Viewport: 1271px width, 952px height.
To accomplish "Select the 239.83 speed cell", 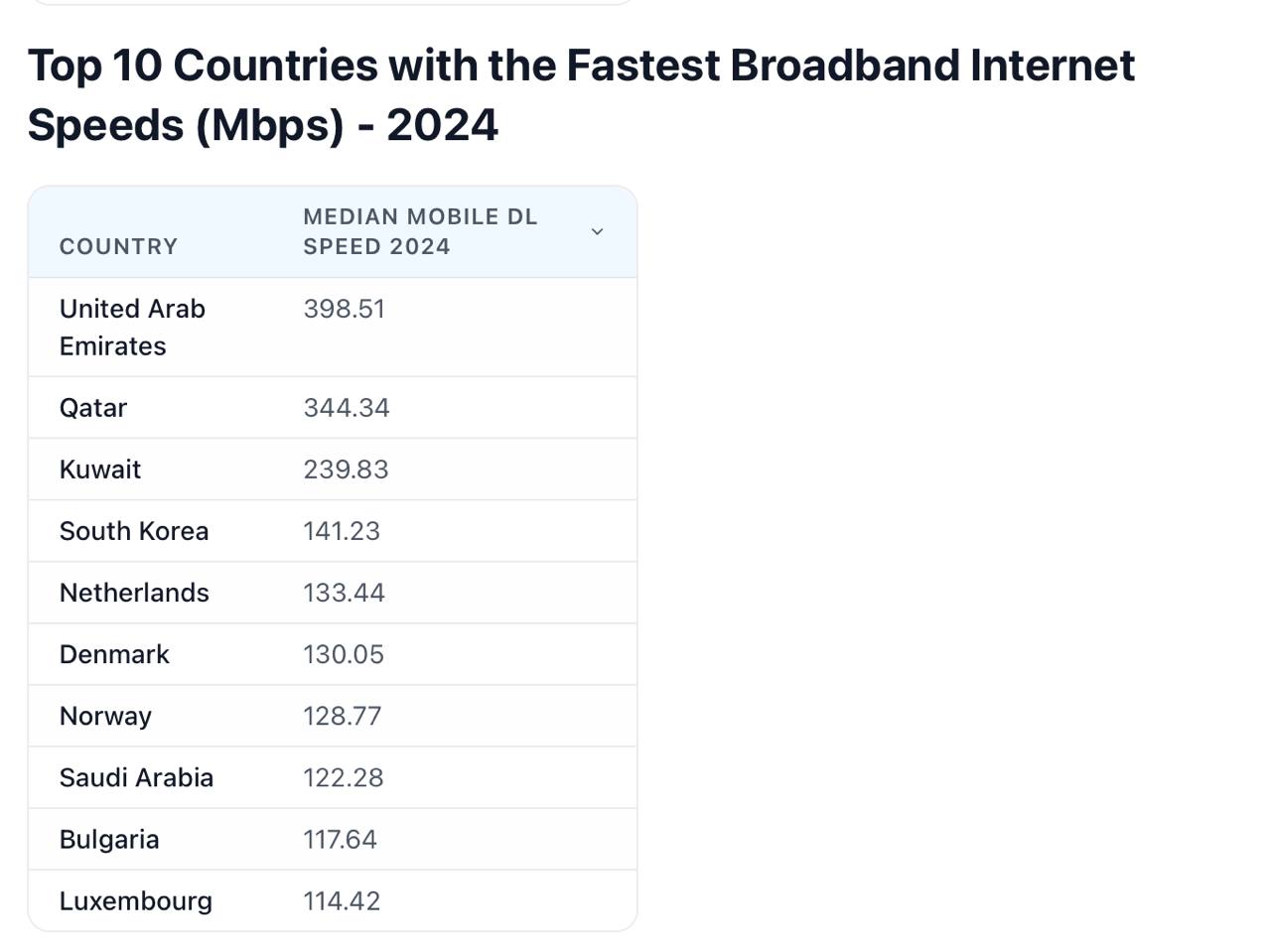I will [346, 470].
